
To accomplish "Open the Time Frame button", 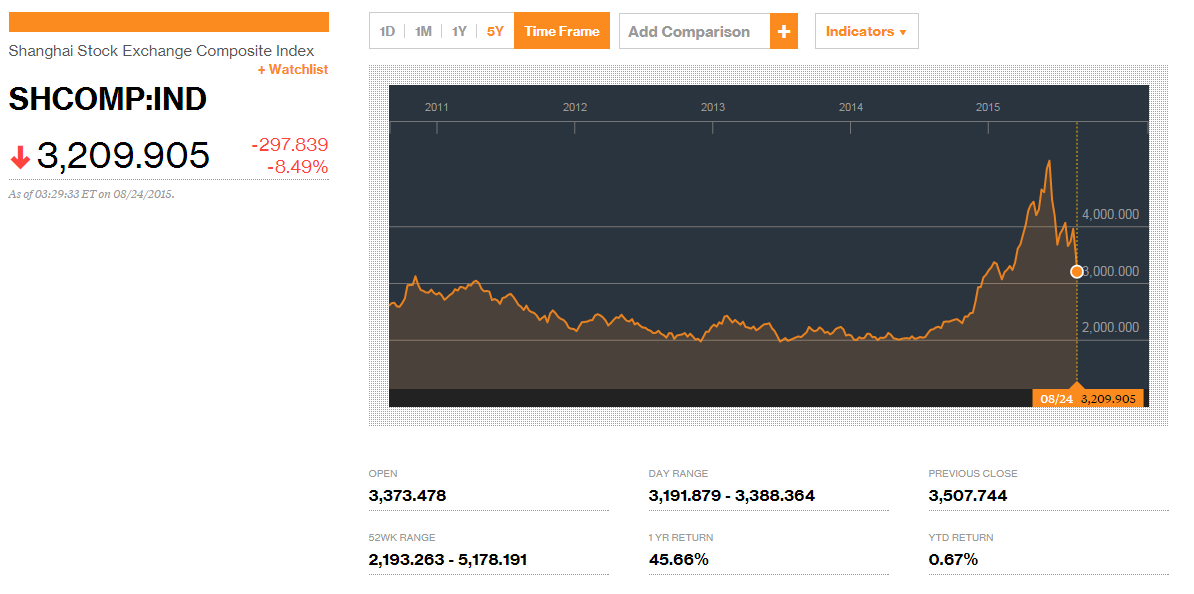I will tap(562, 31).
